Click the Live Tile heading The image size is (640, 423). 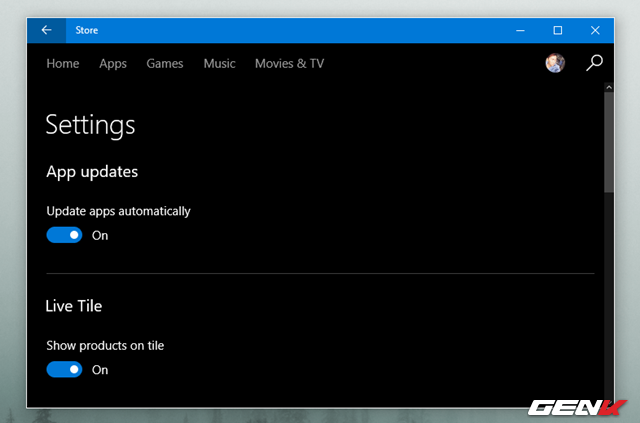(x=74, y=306)
